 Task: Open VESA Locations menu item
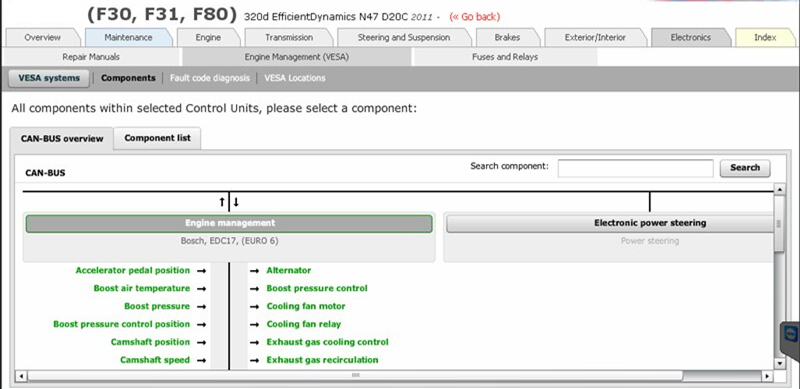click(295, 79)
